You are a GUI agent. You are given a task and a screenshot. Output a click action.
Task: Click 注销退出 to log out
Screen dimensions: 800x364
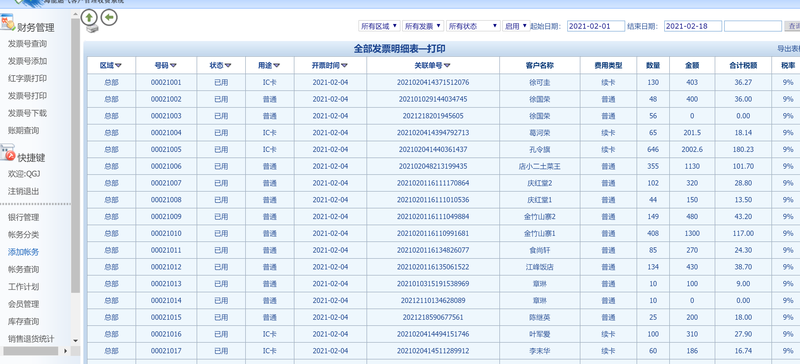[23, 191]
